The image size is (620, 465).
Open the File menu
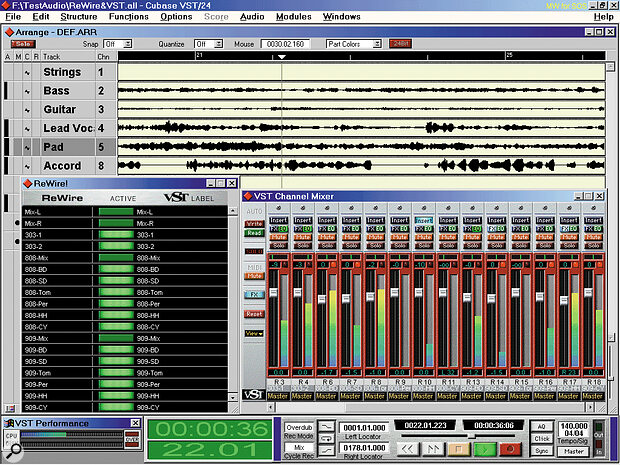(13, 17)
